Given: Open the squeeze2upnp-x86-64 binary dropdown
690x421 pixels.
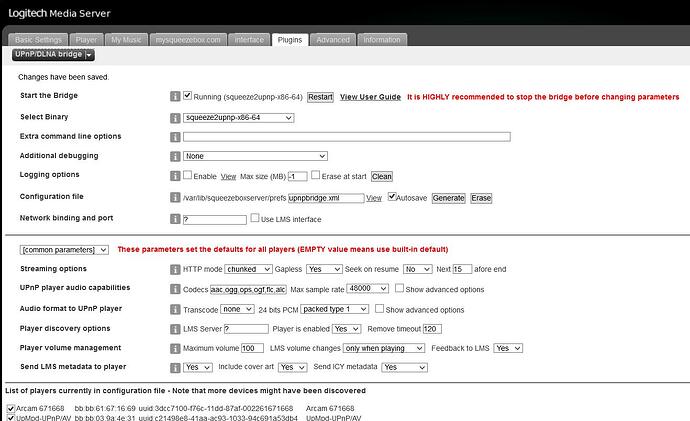Looking at the screenshot, I should 239,118.
